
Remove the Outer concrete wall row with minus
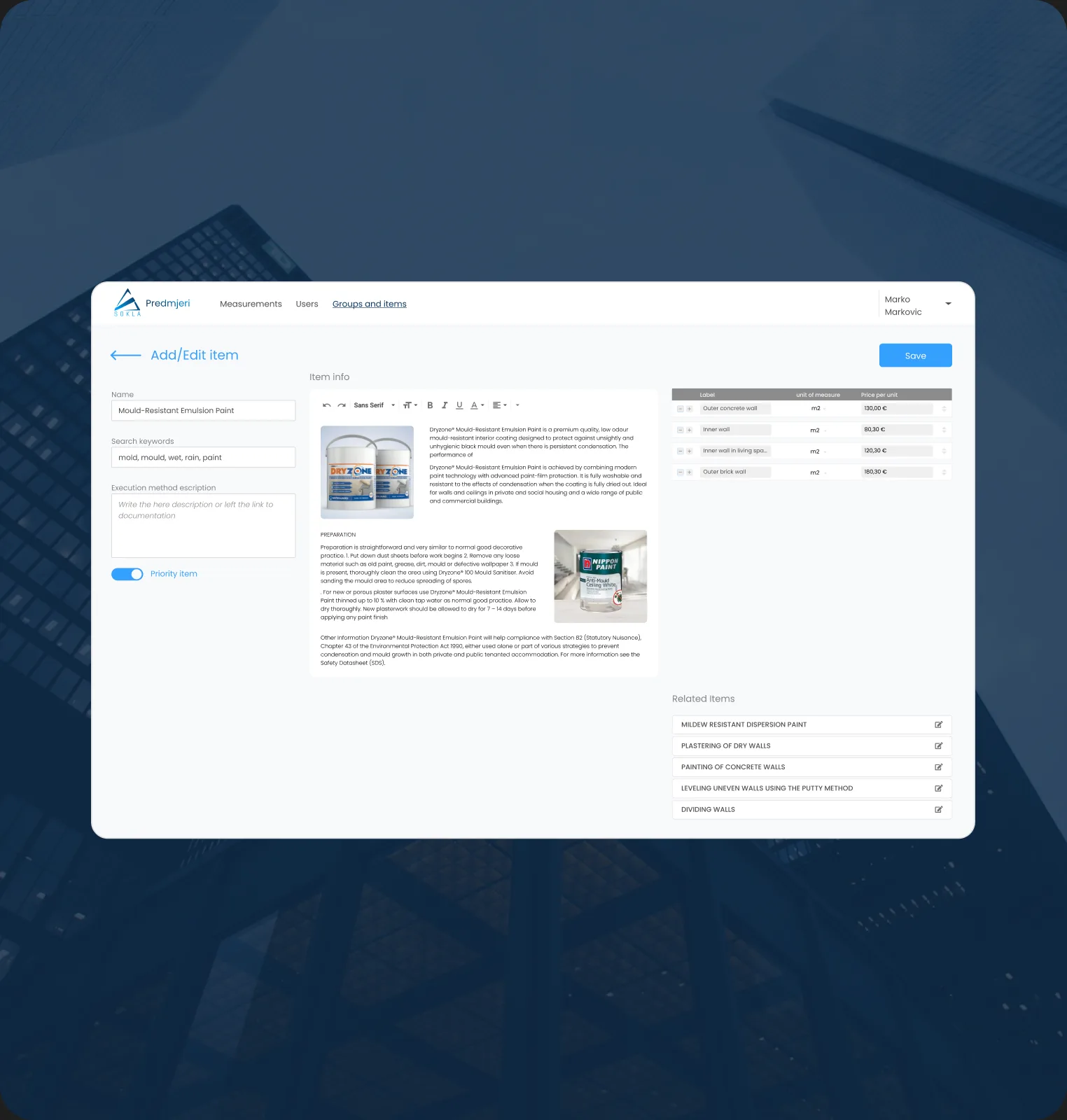pos(680,409)
